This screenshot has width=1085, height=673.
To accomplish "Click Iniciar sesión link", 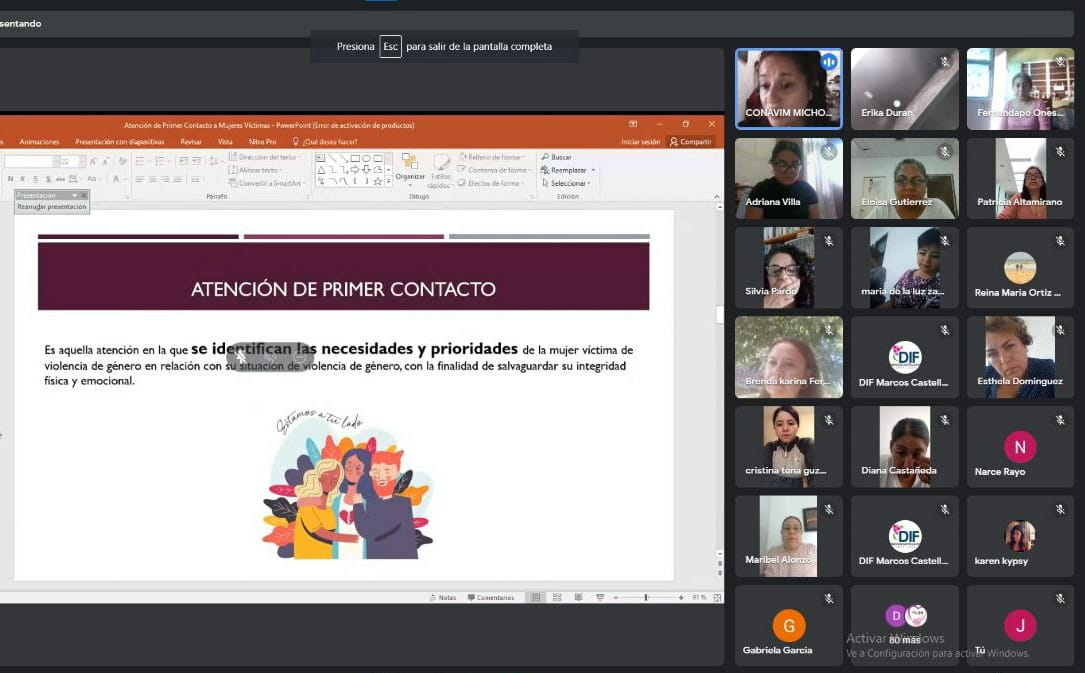I will pyautogui.click(x=640, y=142).
